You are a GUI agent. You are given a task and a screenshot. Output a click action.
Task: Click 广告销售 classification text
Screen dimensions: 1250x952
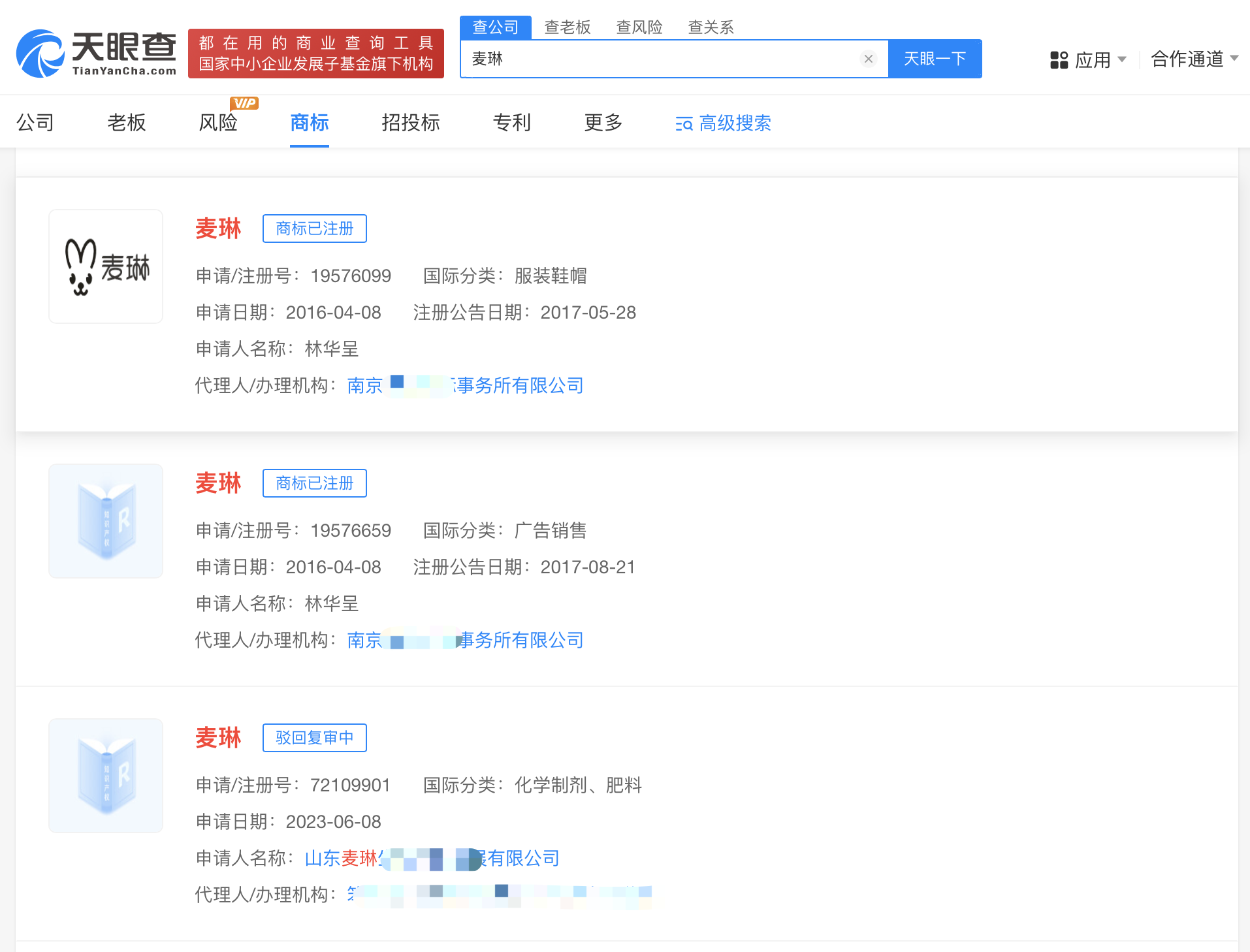pos(551,530)
